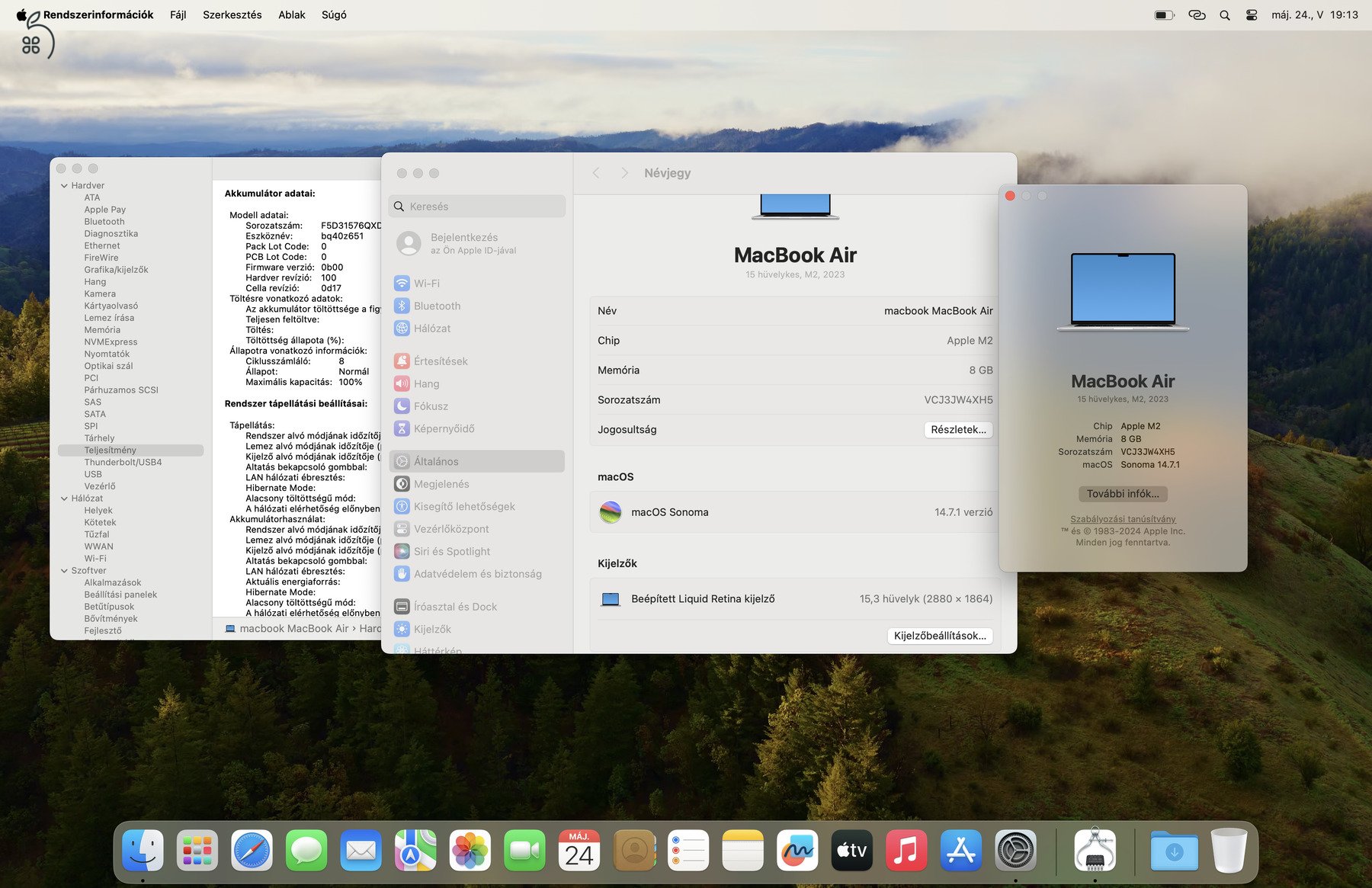Open Launchpad from the Dock

[x=197, y=851]
